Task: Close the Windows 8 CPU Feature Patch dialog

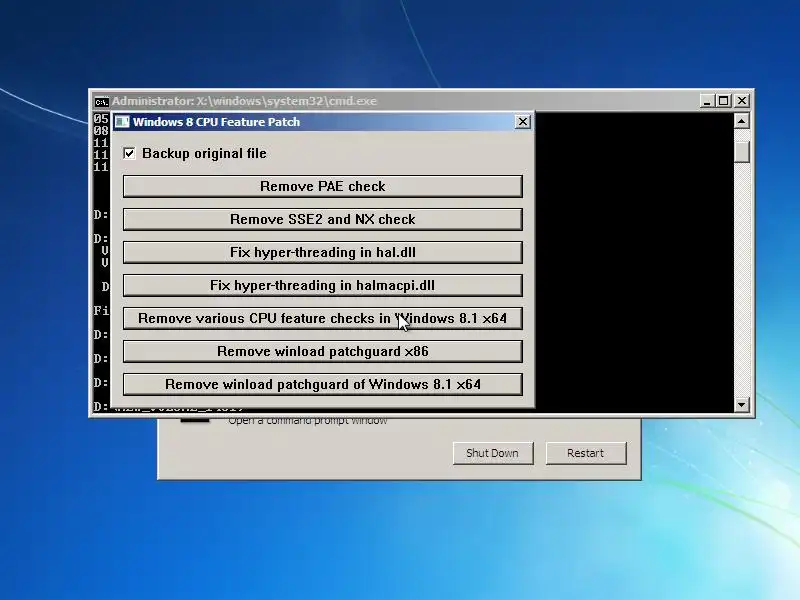Action: pyautogui.click(x=523, y=122)
